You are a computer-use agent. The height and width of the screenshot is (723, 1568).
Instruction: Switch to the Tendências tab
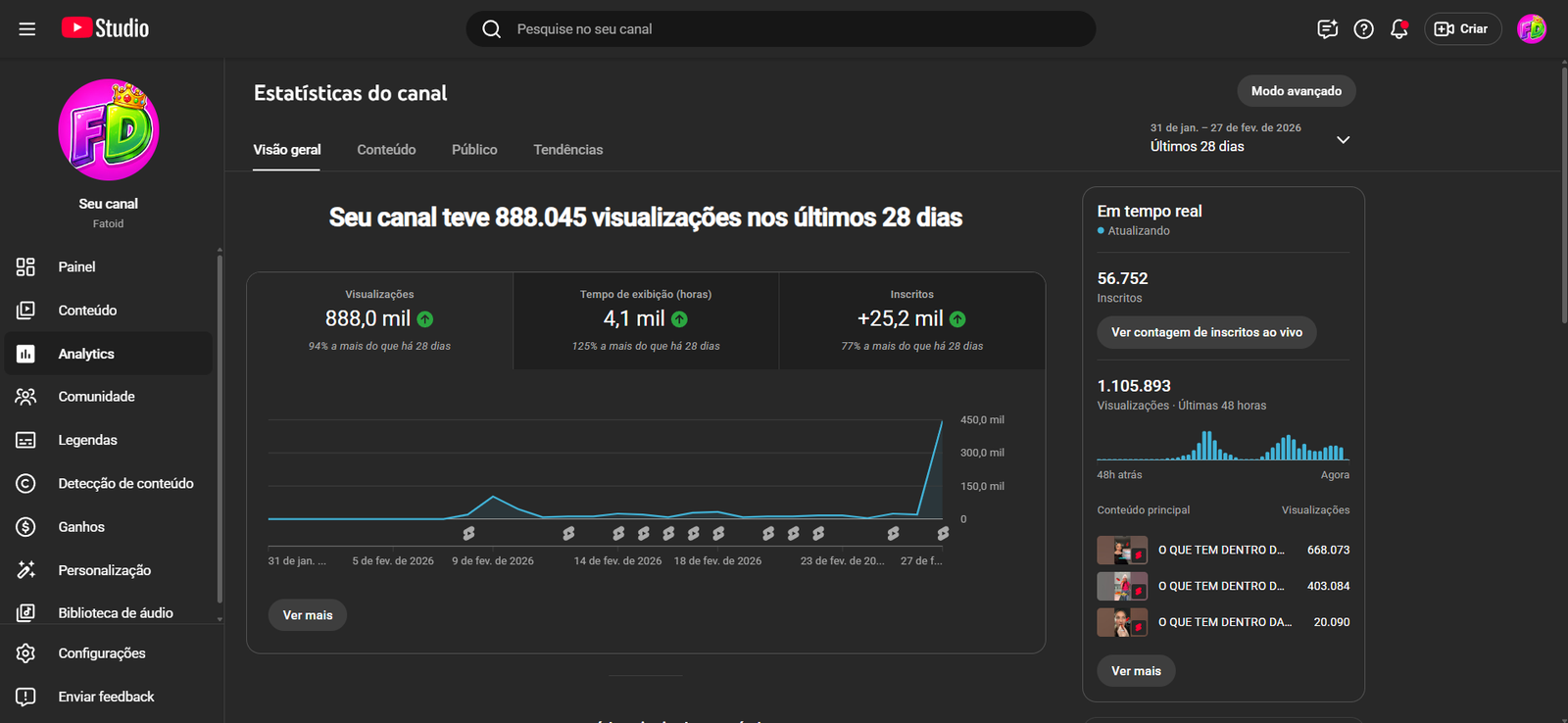(x=568, y=150)
